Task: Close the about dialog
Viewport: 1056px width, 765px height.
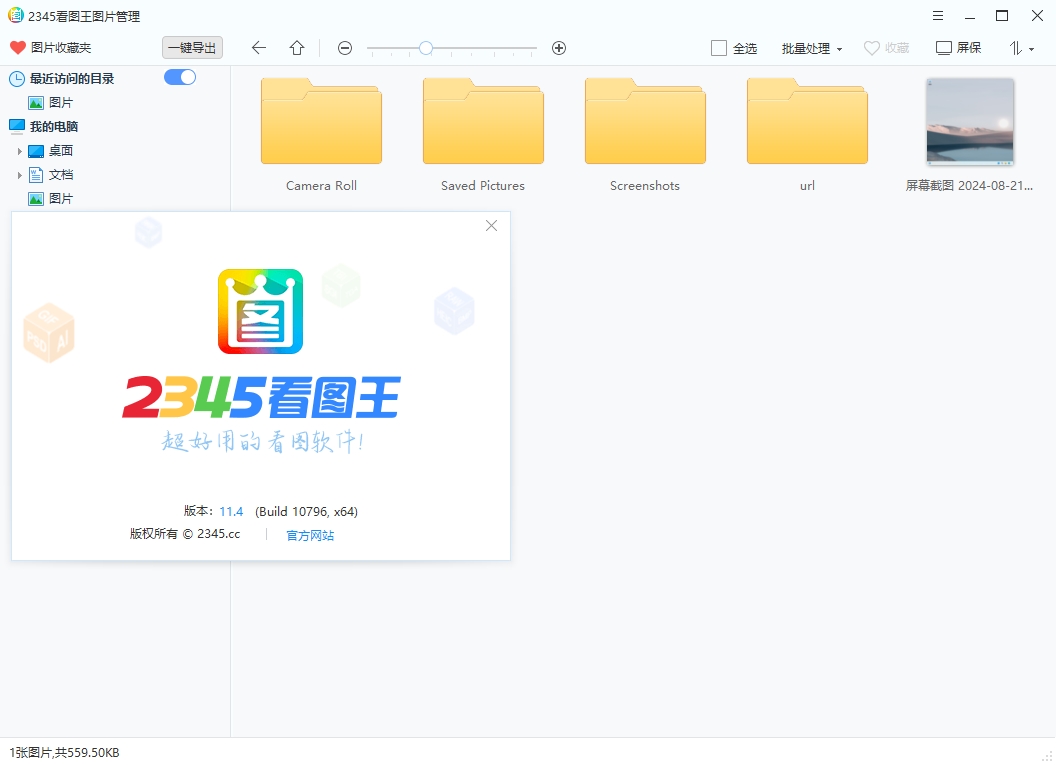Action: click(492, 226)
